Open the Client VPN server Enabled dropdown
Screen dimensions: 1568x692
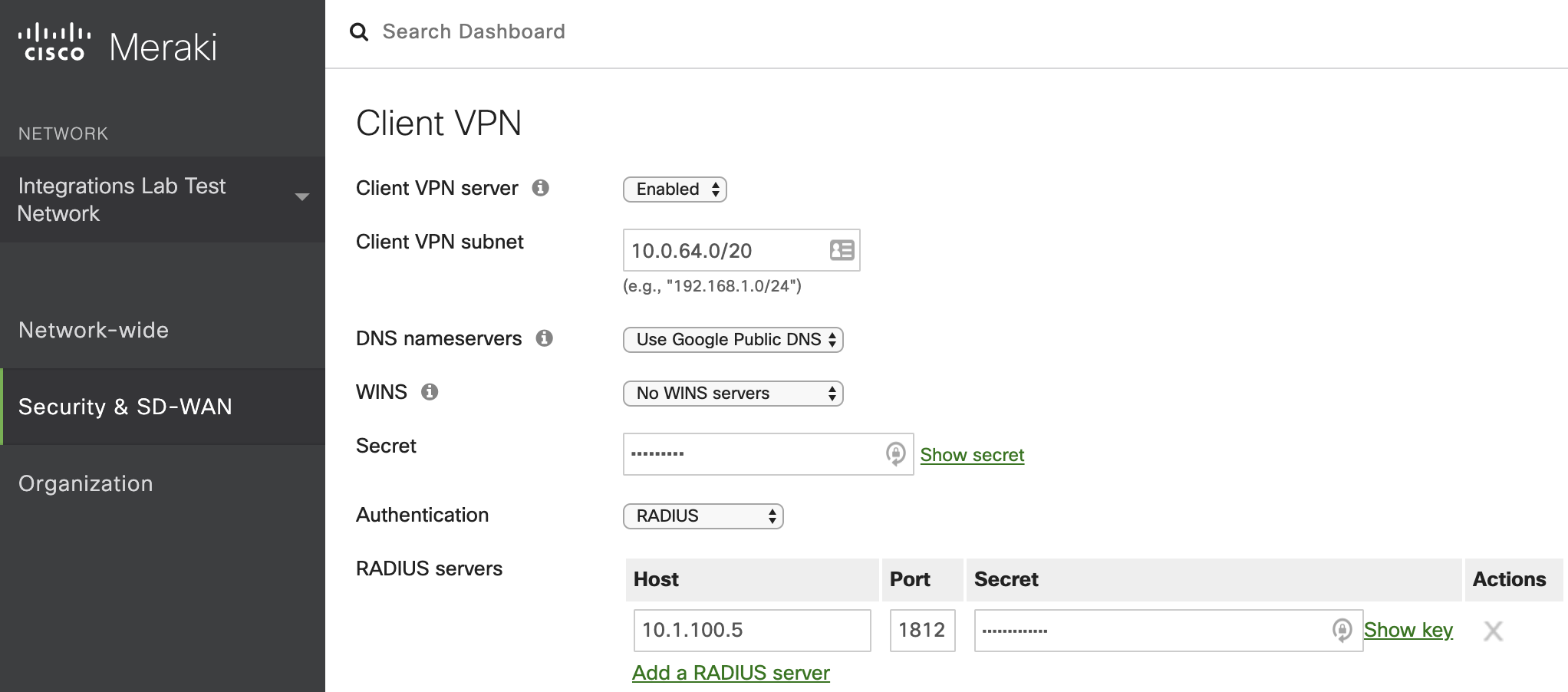point(674,189)
